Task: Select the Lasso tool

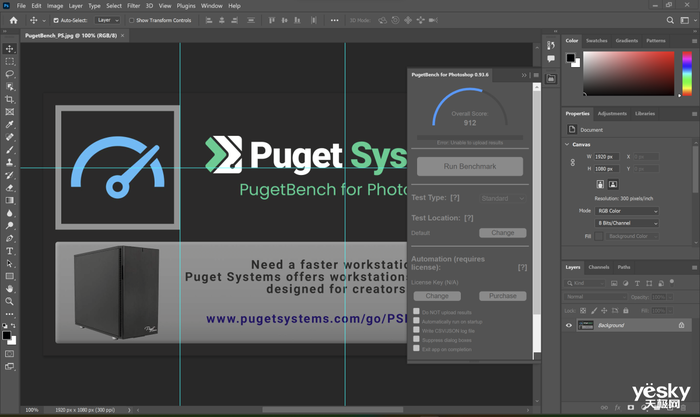Action: (10, 74)
